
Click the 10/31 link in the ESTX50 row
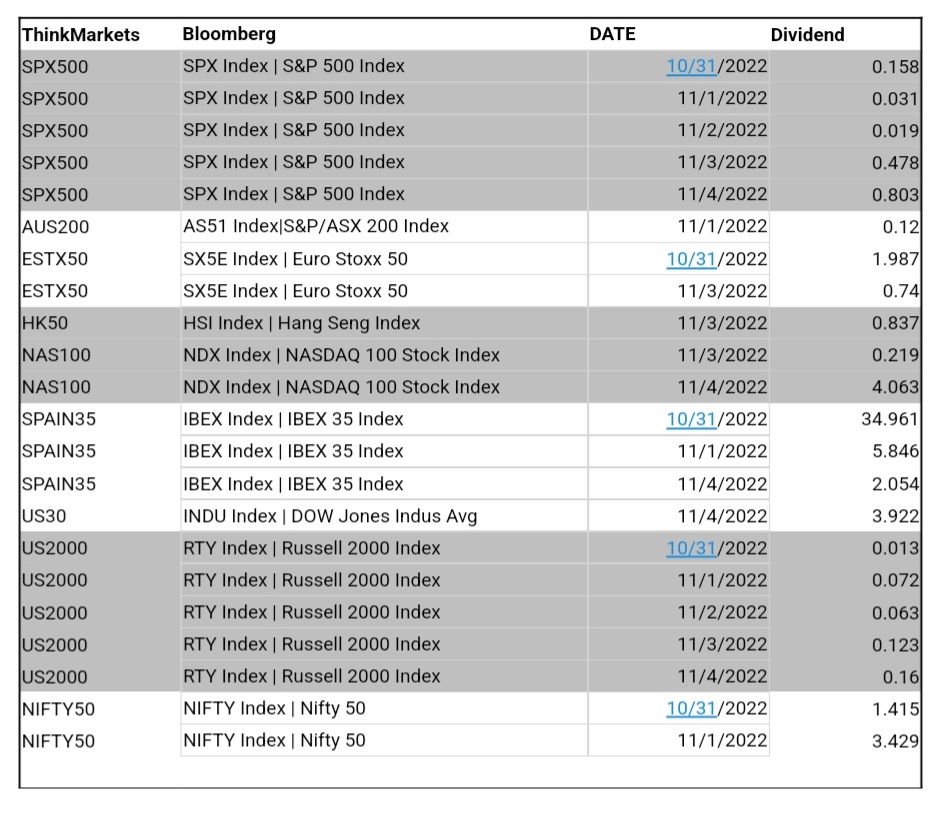pyautogui.click(x=692, y=259)
